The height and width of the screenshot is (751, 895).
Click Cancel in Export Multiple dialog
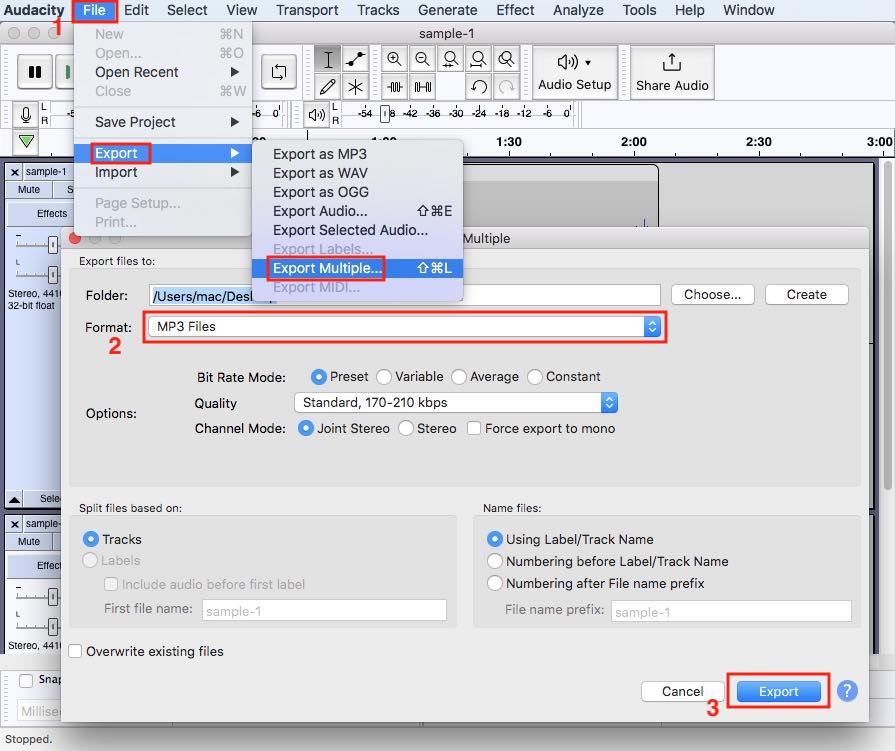682,691
